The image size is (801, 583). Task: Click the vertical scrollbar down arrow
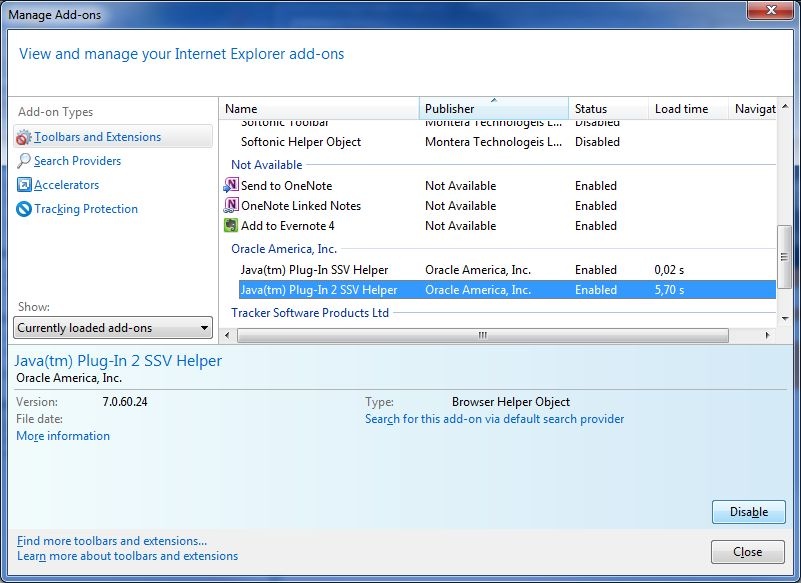785,319
